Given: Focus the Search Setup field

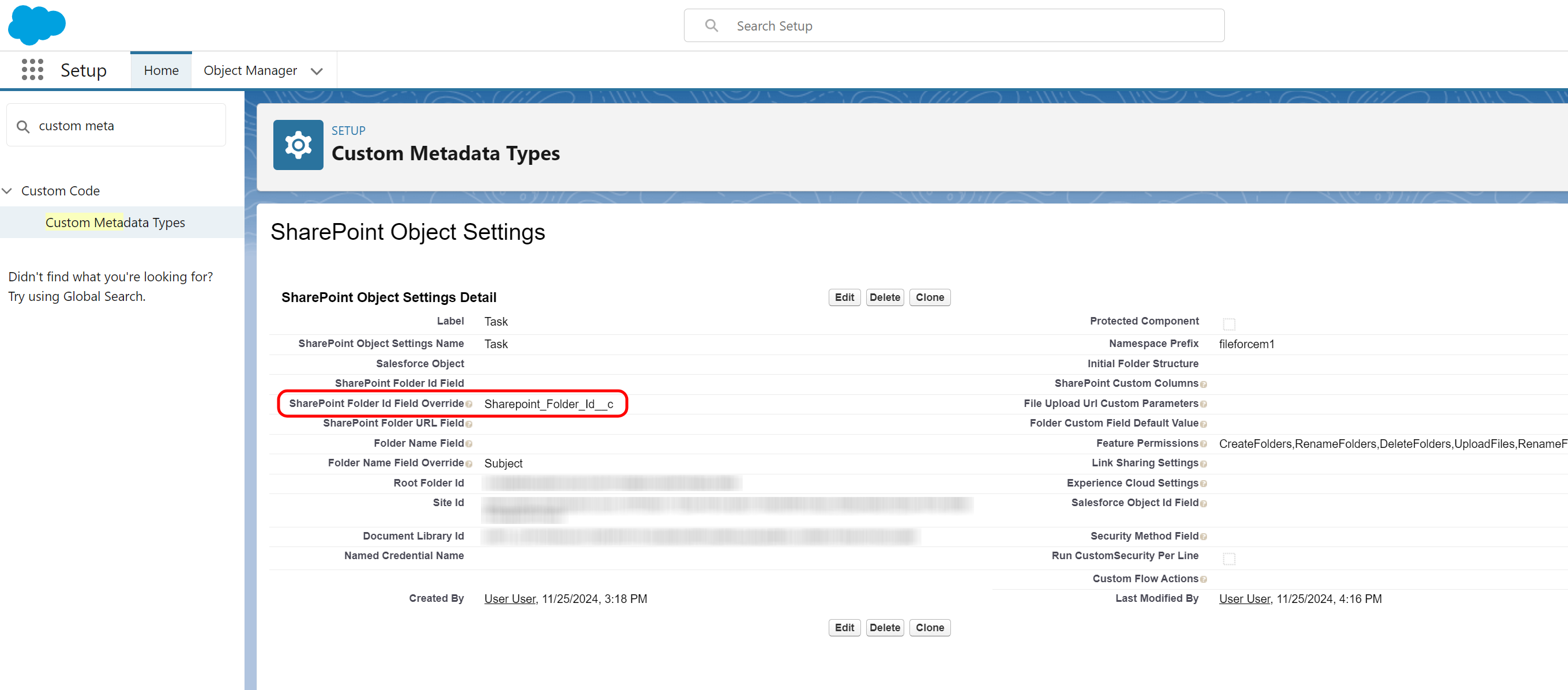Looking at the screenshot, I should (954, 25).
